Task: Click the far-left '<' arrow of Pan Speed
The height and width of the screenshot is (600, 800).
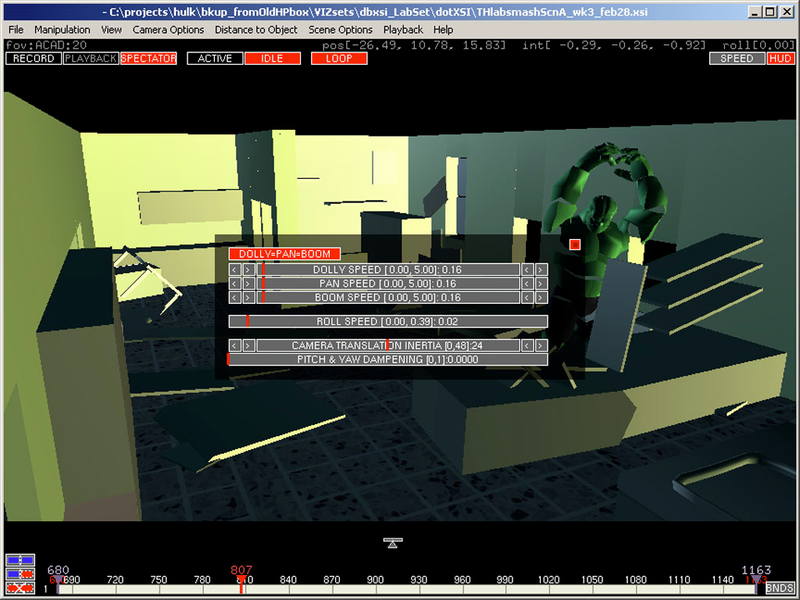Action: (235, 283)
